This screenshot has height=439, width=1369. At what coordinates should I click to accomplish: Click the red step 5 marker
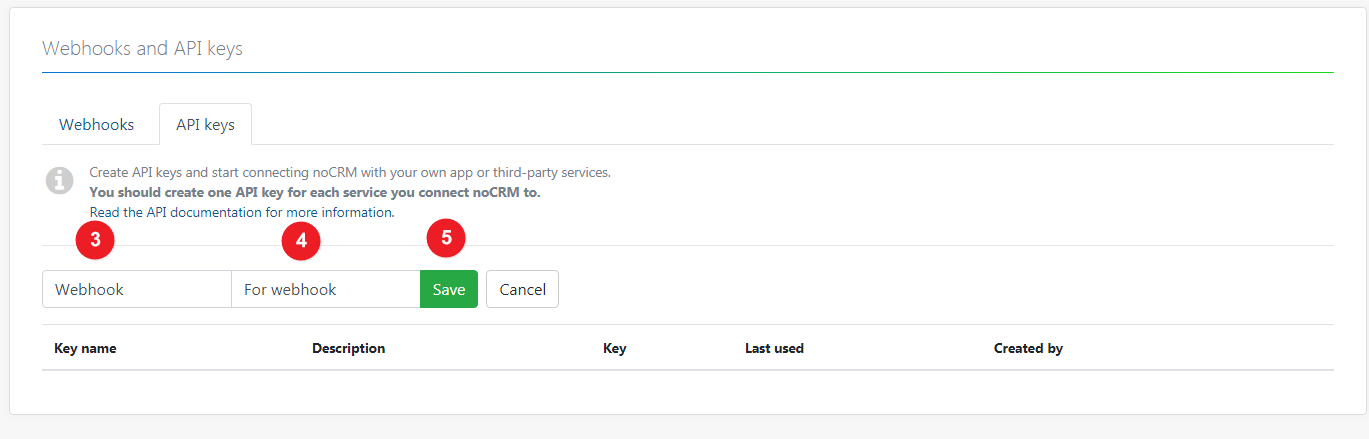446,238
